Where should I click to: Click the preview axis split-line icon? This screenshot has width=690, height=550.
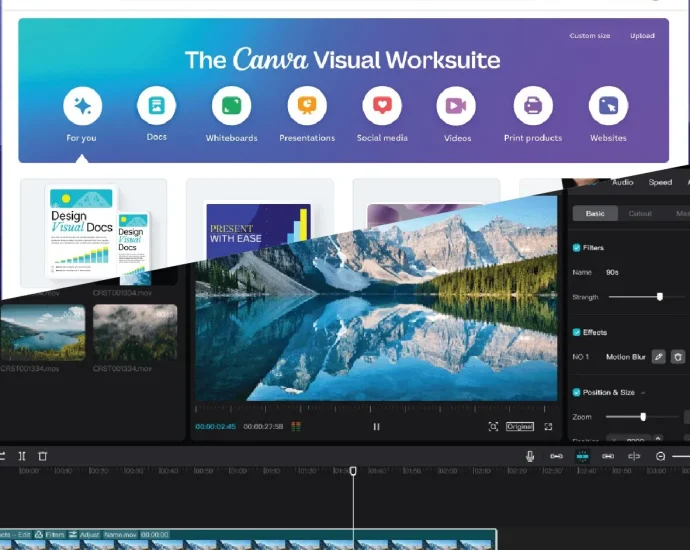click(x=634, y=456)
